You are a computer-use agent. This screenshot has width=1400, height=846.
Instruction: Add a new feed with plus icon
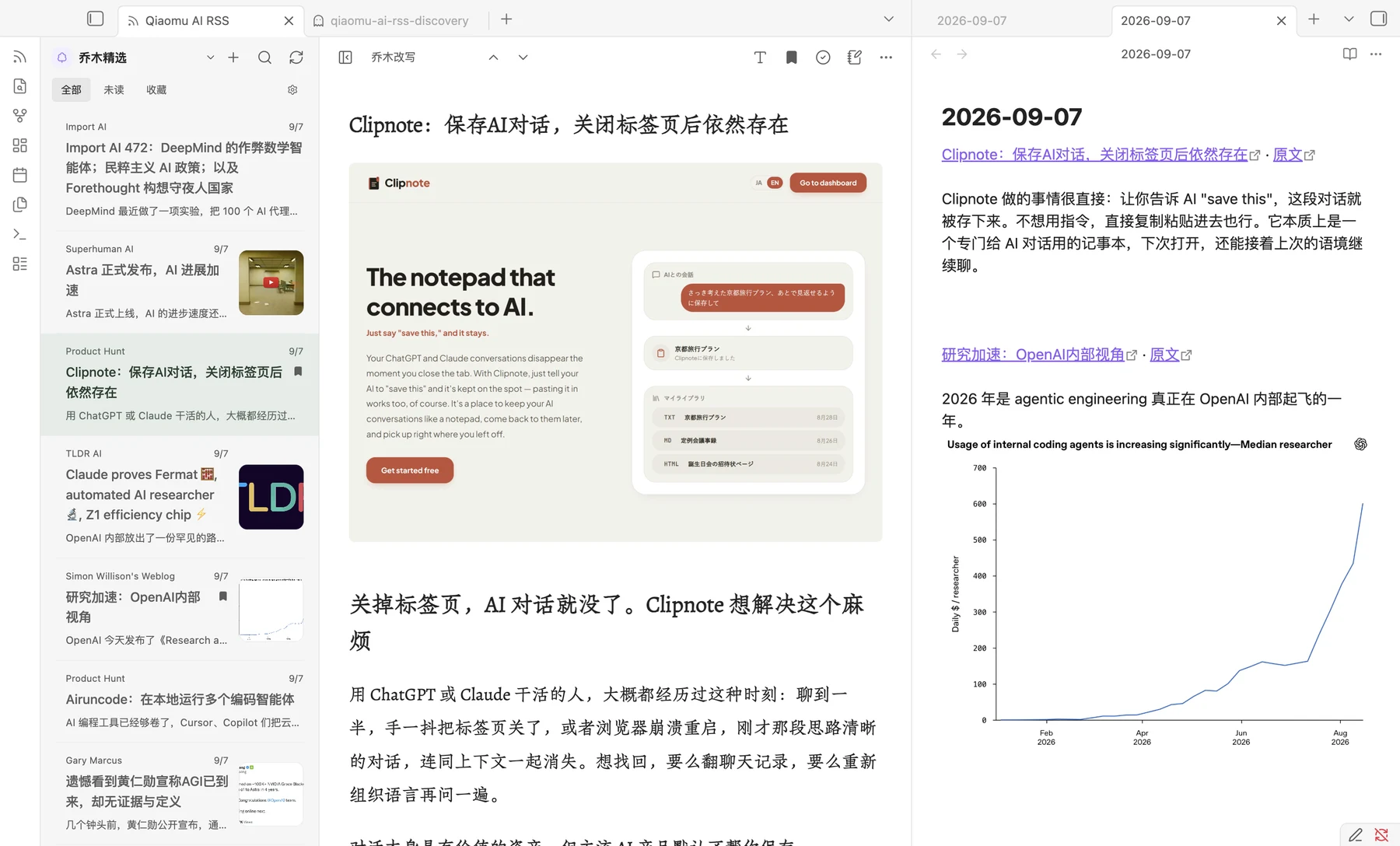[233, 58]
